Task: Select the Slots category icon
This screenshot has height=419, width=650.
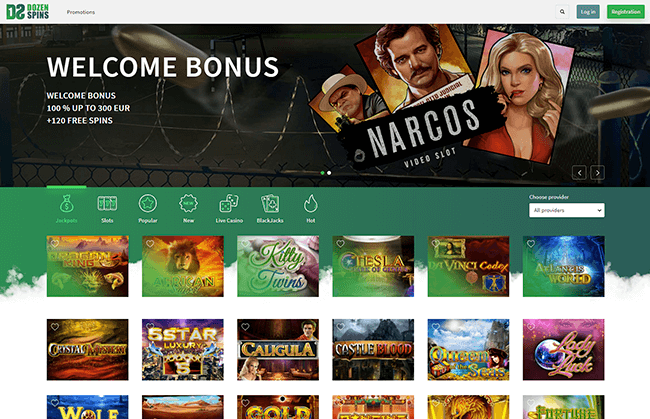Action: click(x=107, y=204)
